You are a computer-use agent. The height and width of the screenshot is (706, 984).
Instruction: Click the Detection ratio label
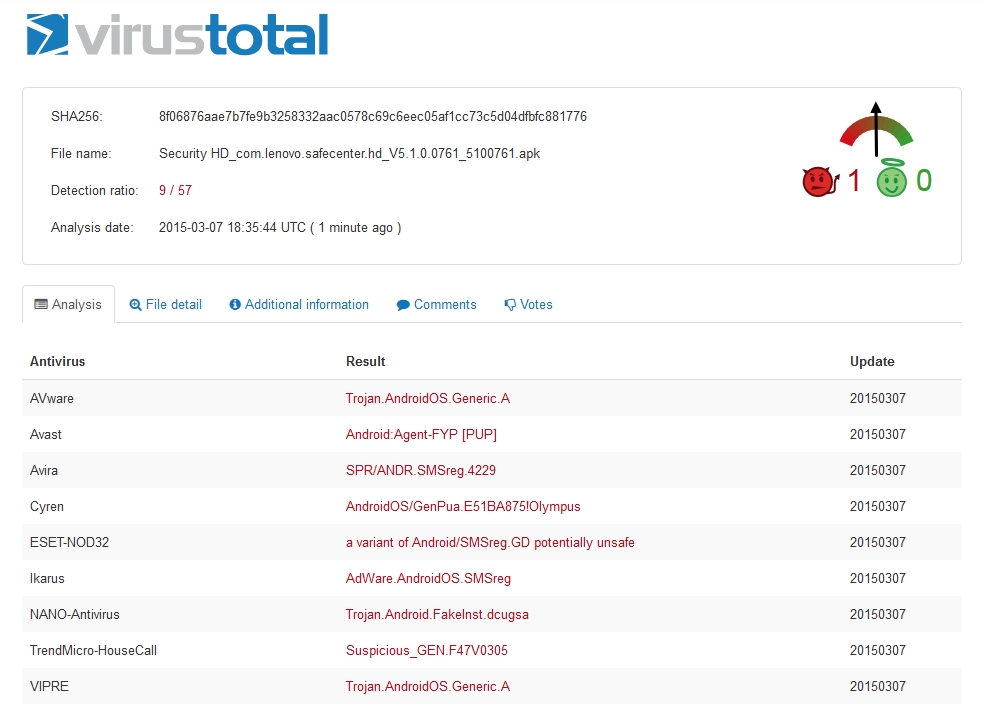(95, 191)
